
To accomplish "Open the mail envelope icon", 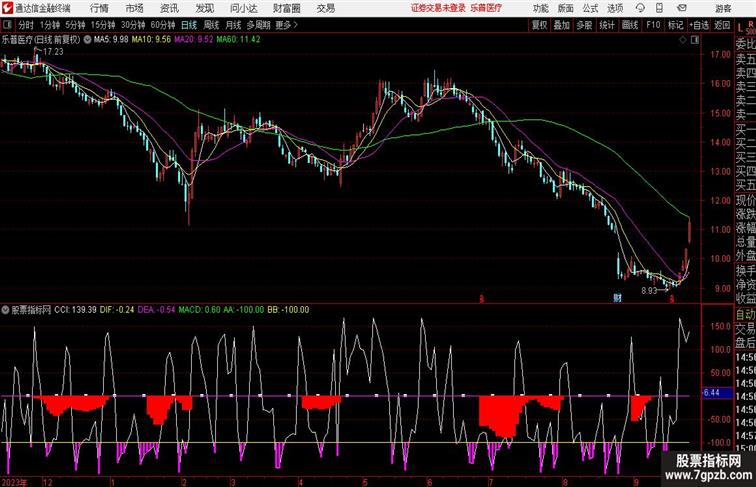I will pos(682,8).
